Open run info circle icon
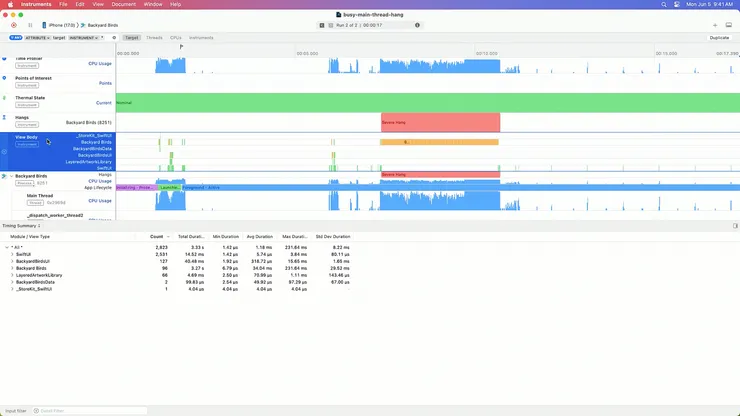Image resolution: width=740 pixels, height=416 pixels. click(417, 25)
